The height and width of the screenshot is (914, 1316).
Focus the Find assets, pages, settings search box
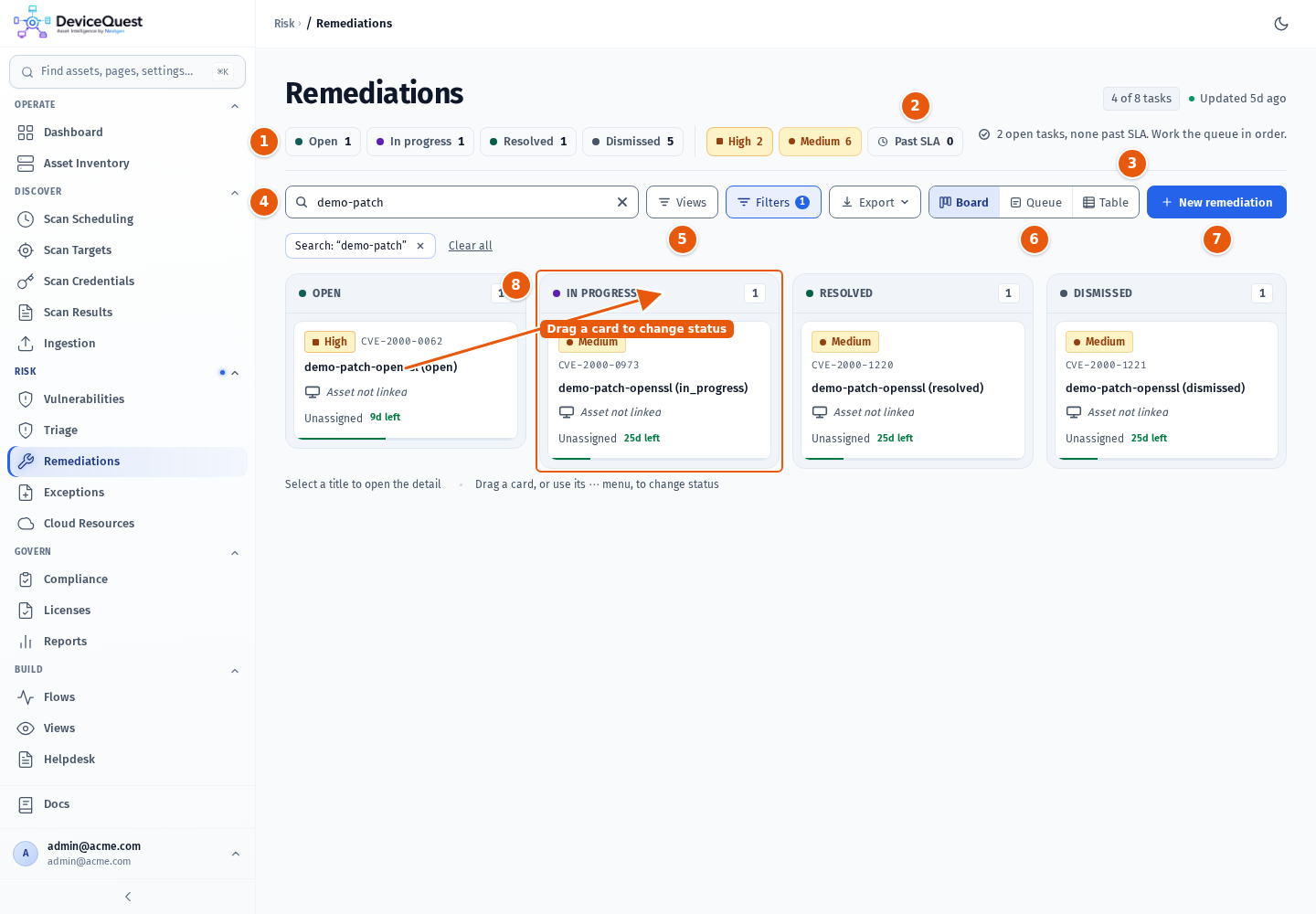(127, 71)
